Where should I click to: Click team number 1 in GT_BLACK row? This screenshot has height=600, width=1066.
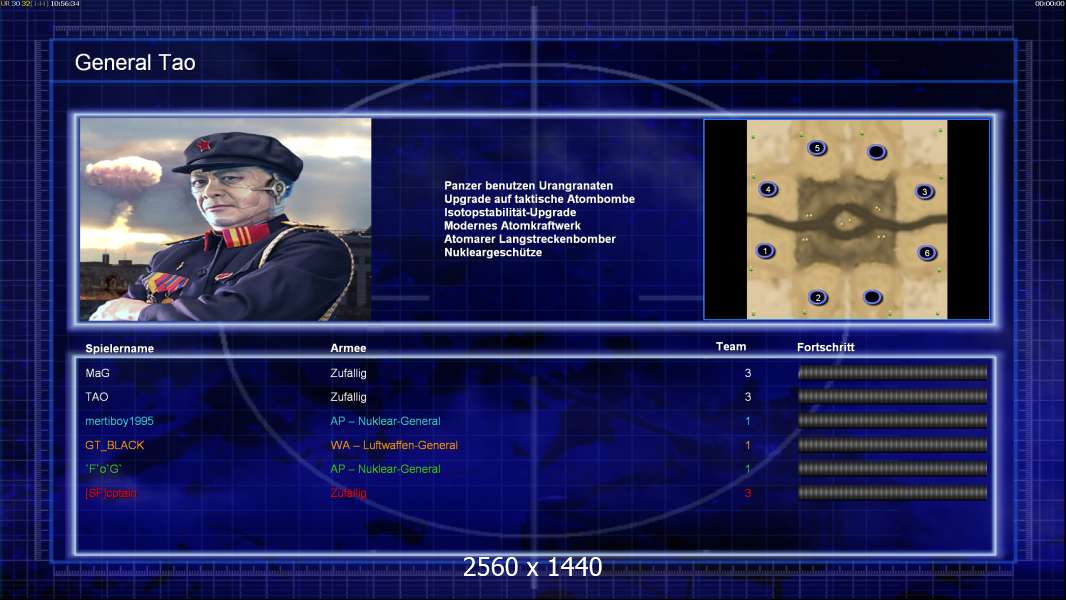748,446
